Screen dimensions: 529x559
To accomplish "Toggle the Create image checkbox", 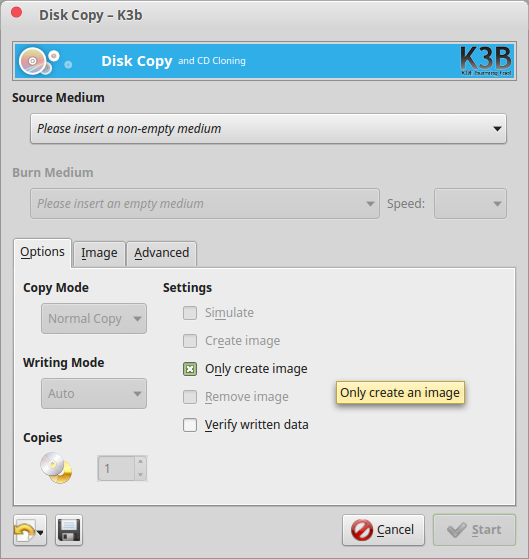I will click(x=190, y=341).
